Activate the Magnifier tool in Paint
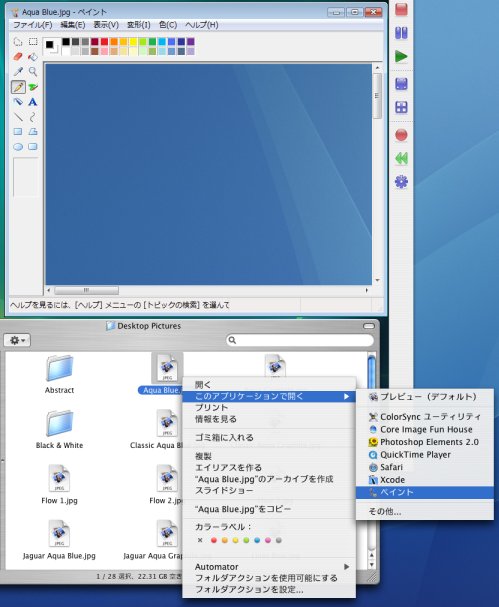 point(33,72)
